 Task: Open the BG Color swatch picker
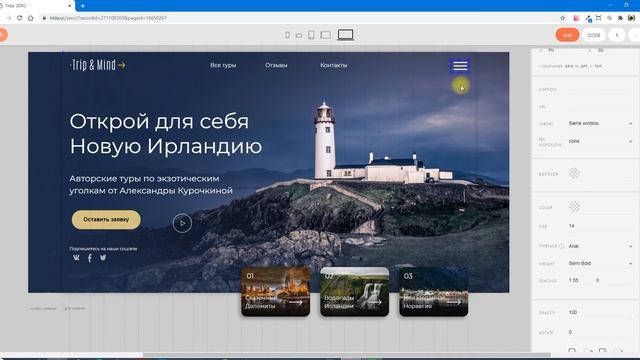(574, 173)
